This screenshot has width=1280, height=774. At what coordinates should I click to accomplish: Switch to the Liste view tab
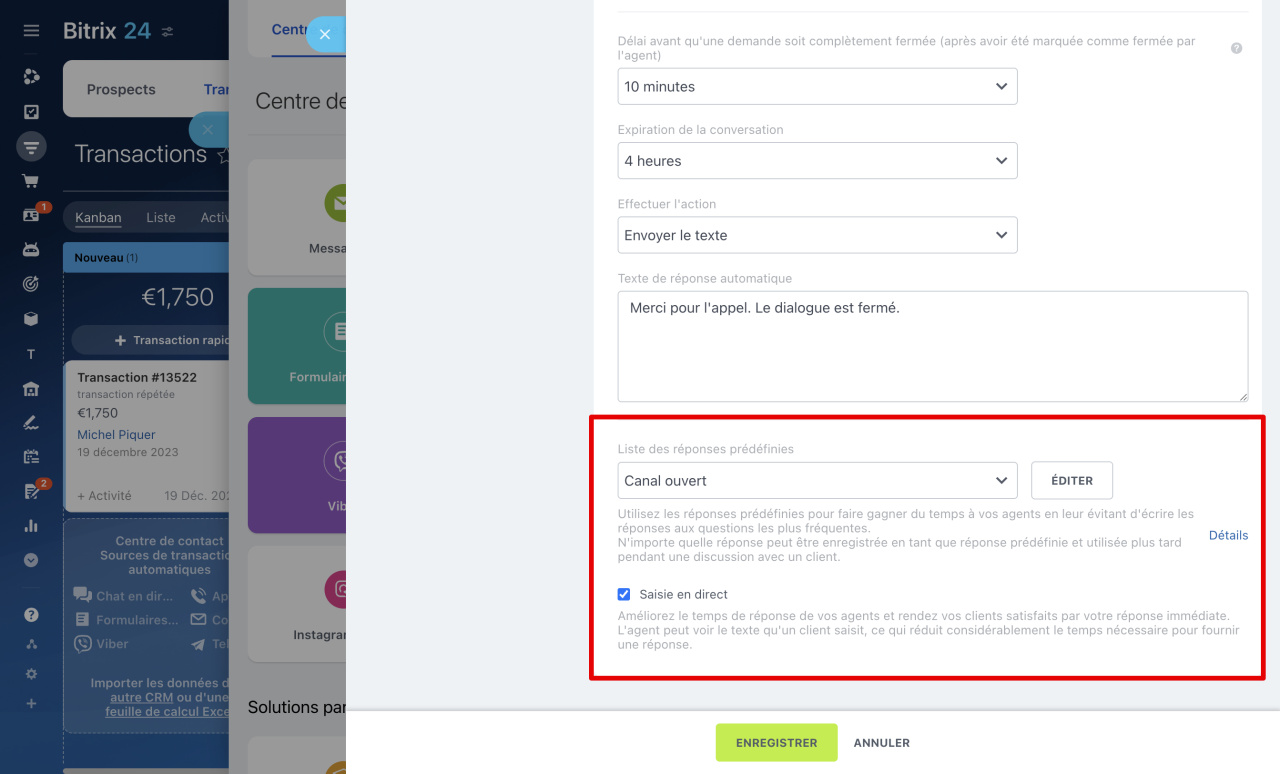(x=161, y=217)
